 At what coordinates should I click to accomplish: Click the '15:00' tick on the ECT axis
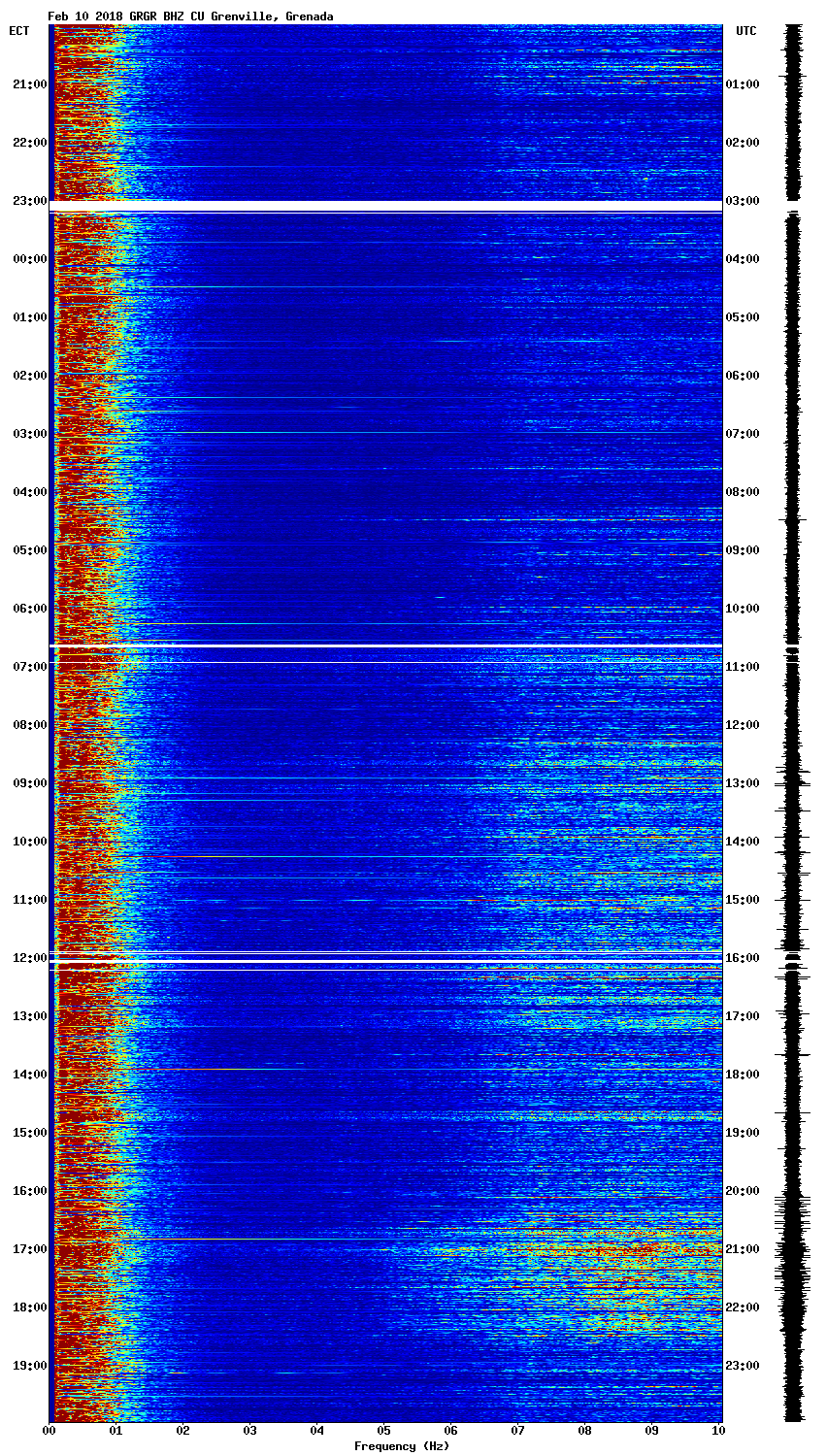pyautogui.click(x=29, y=1133)
